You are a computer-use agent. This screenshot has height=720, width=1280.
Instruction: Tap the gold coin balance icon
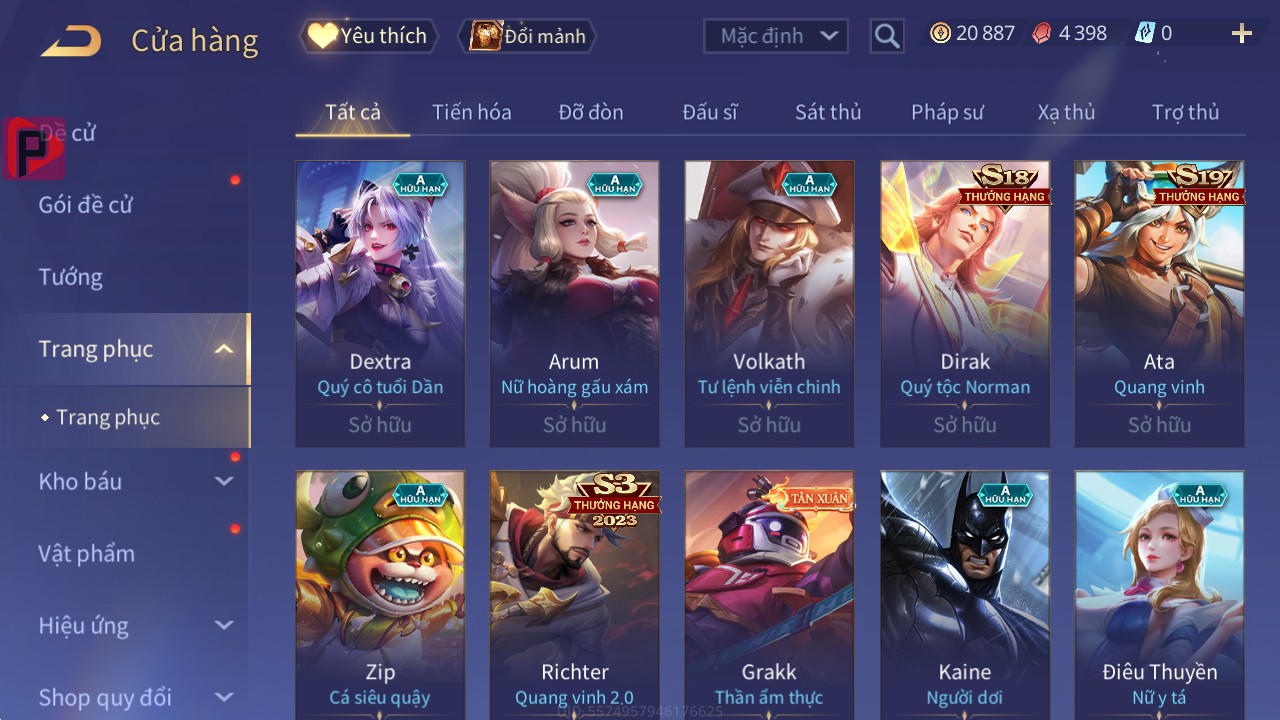(x=940, y=33)
